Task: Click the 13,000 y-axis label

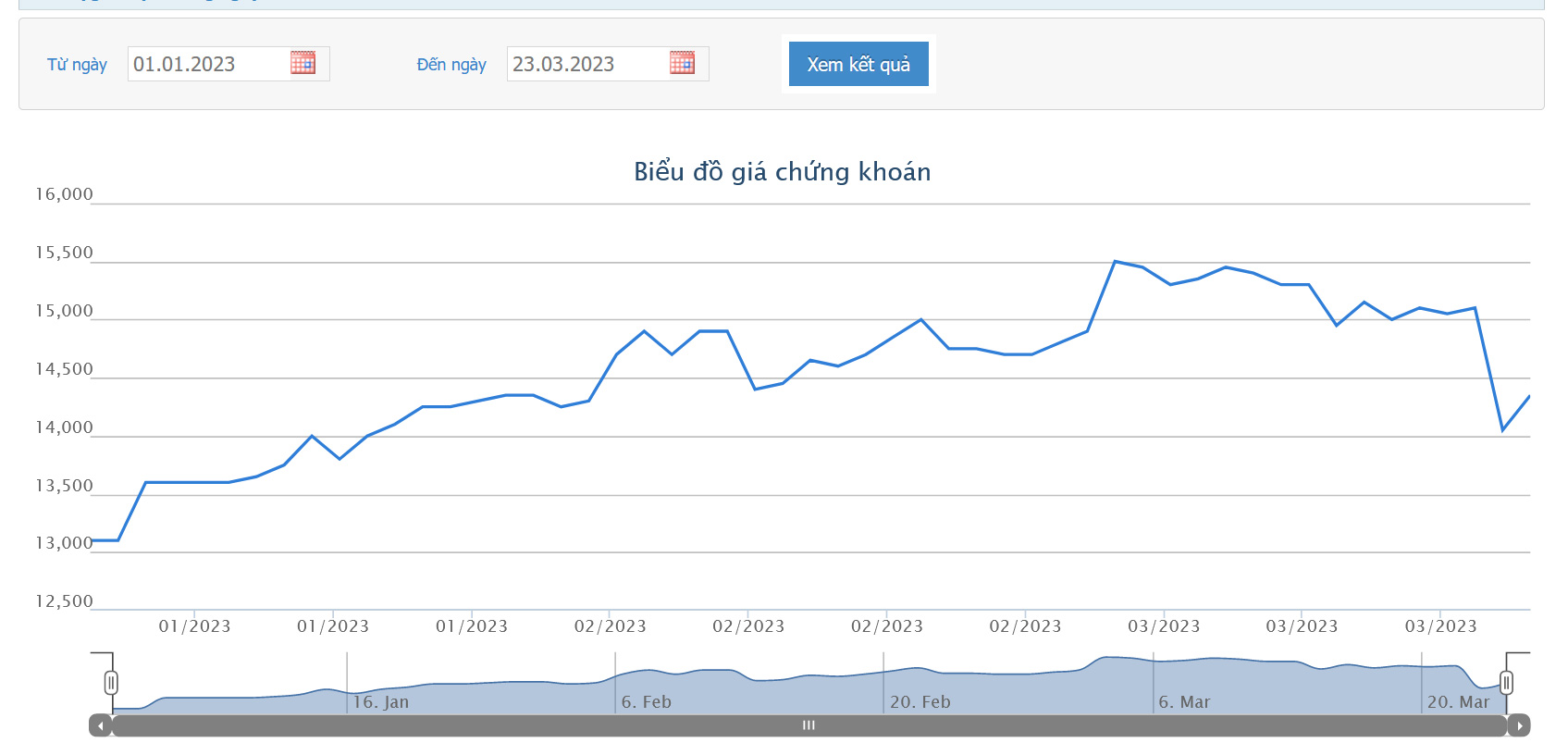Action: tap(64, 543)
